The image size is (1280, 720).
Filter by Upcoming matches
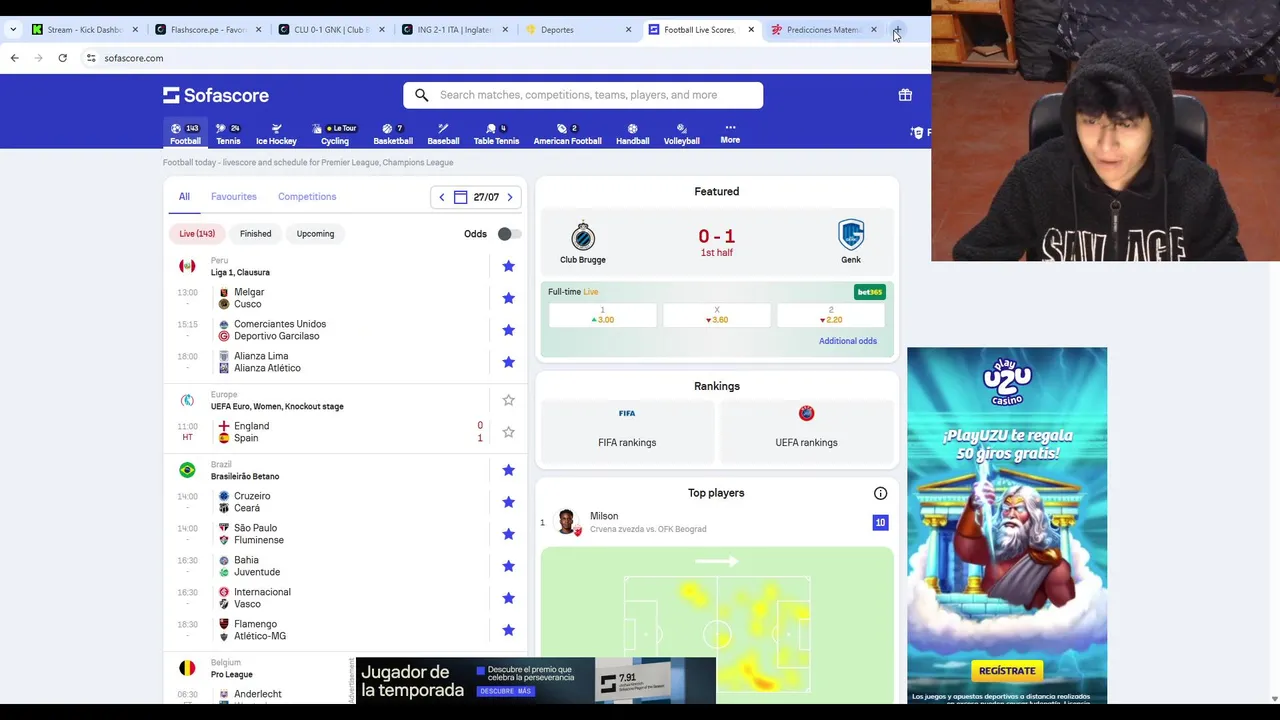click(x=315, y=234)
